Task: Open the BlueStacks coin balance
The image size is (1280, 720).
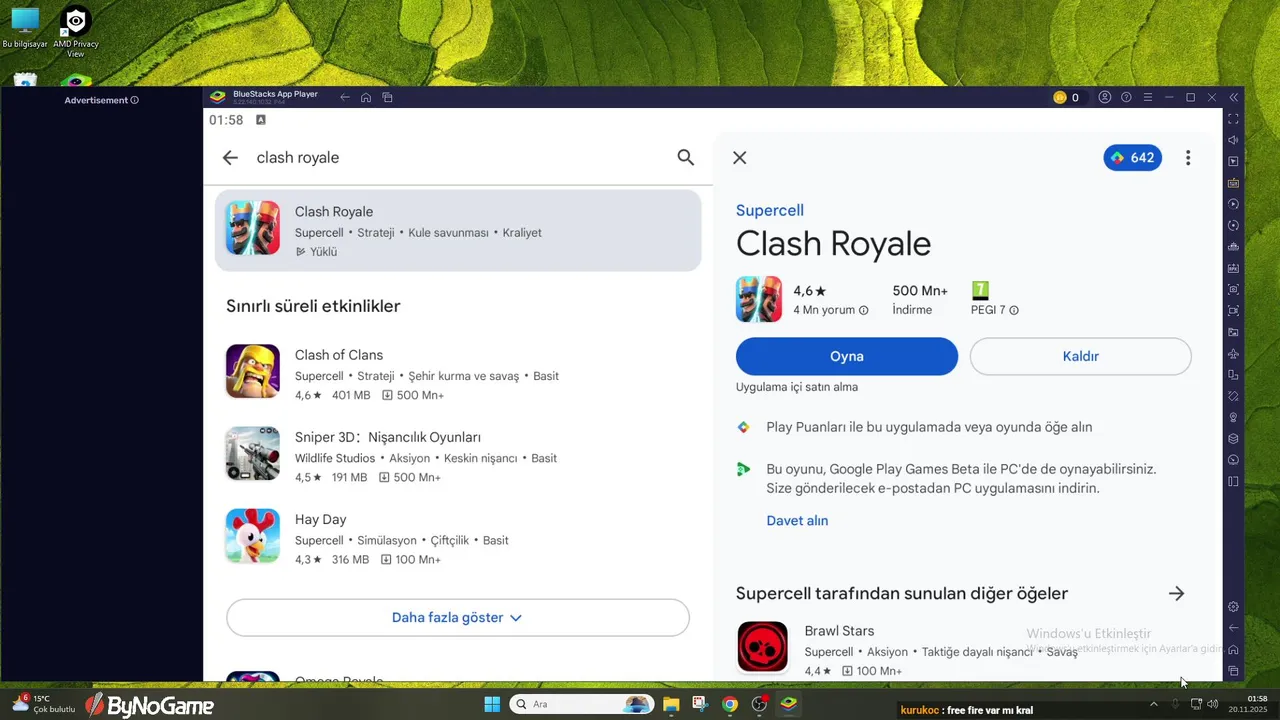Action: tap(1066, 97)
